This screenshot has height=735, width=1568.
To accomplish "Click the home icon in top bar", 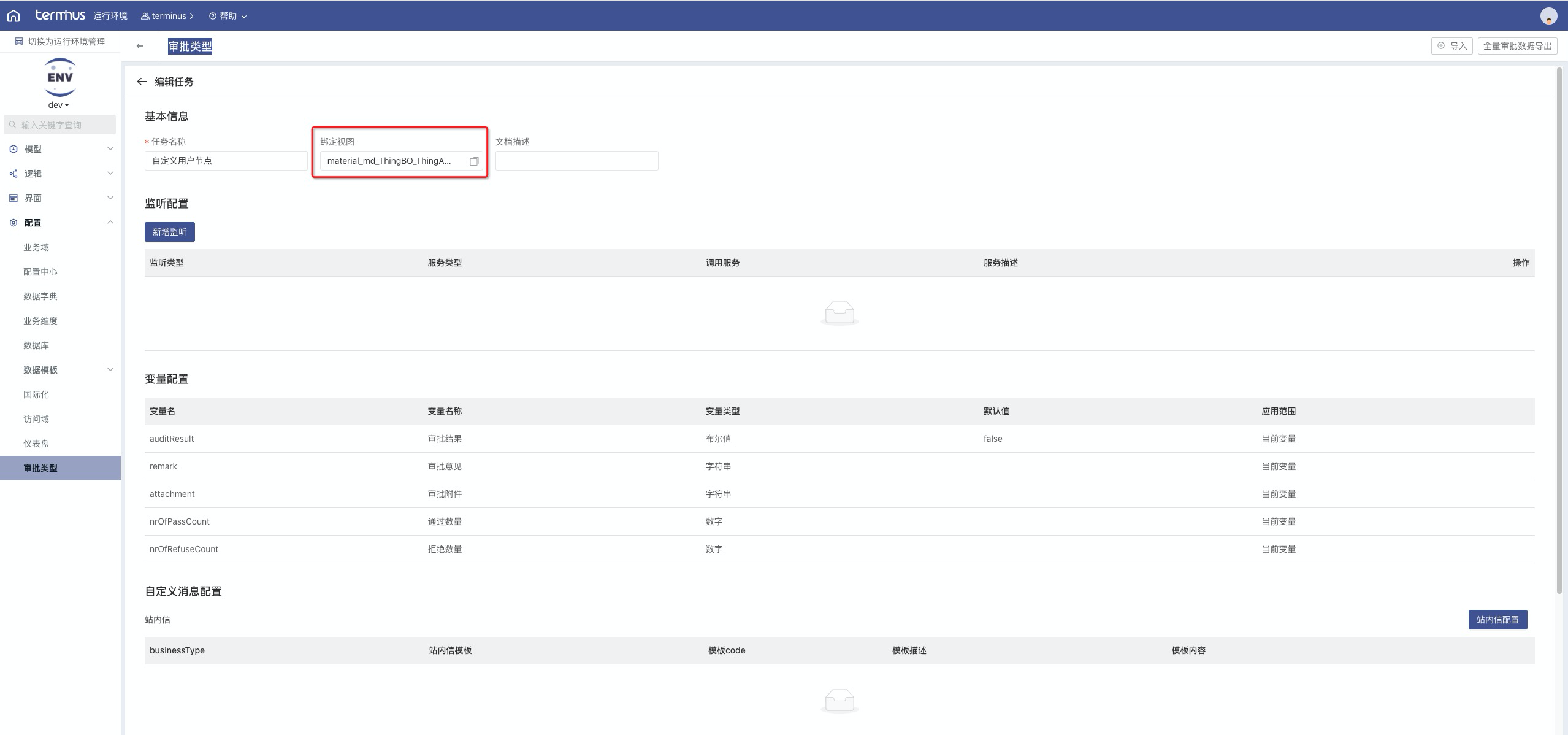I will coord(13,16).
